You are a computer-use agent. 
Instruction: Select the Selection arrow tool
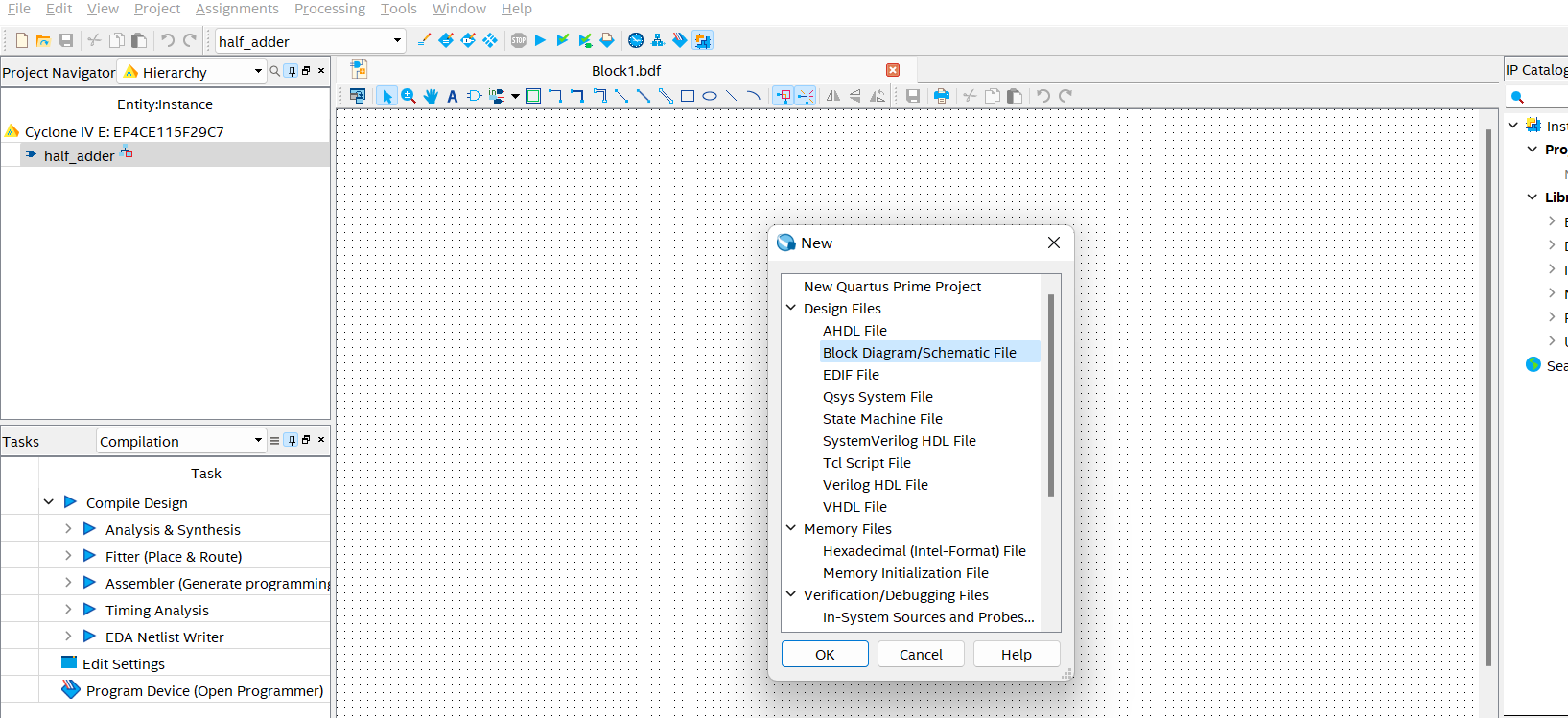pyautogui.click(x=386, y=96)
